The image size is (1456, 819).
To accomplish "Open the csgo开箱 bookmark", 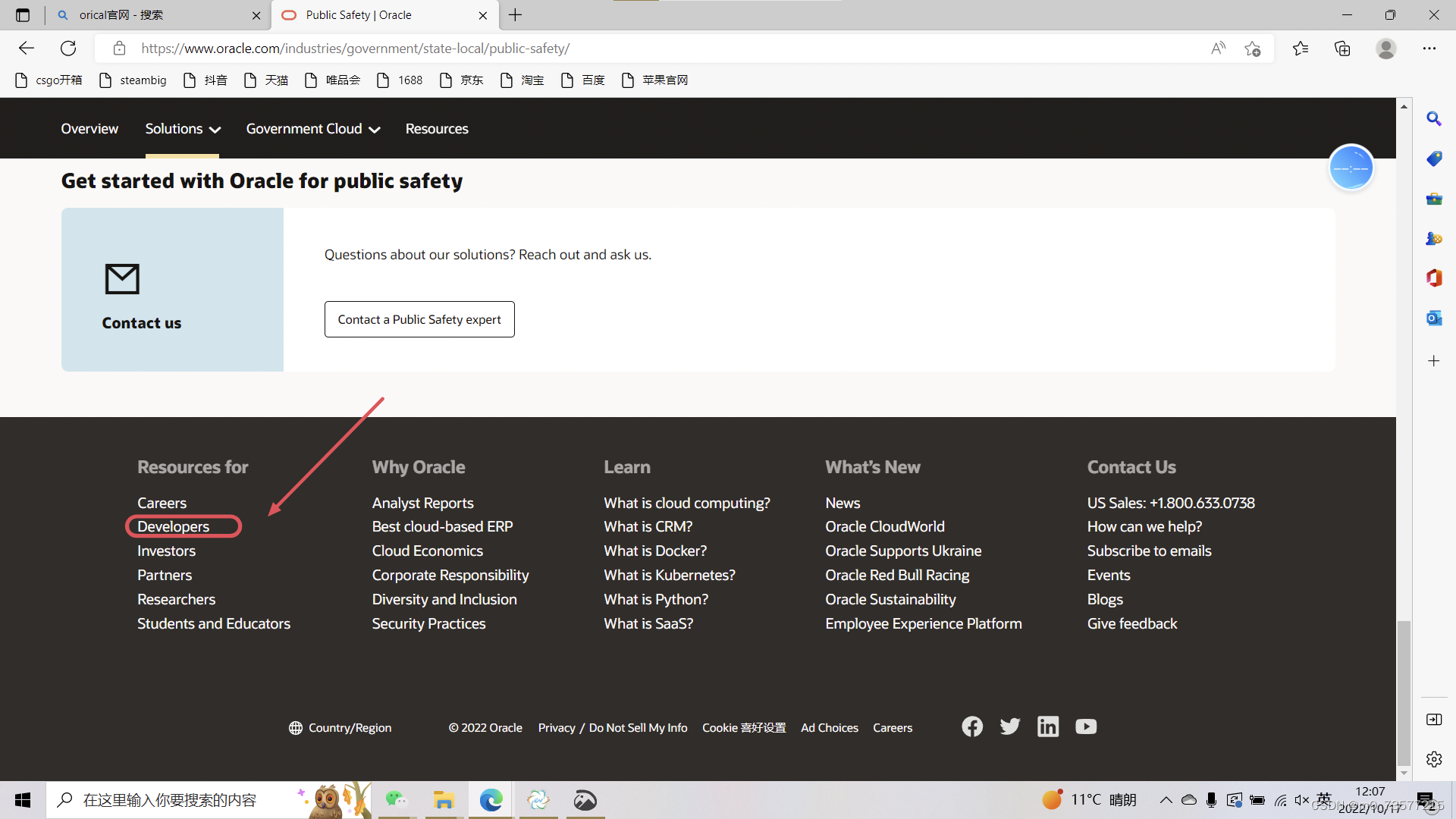I will point(49,80).
